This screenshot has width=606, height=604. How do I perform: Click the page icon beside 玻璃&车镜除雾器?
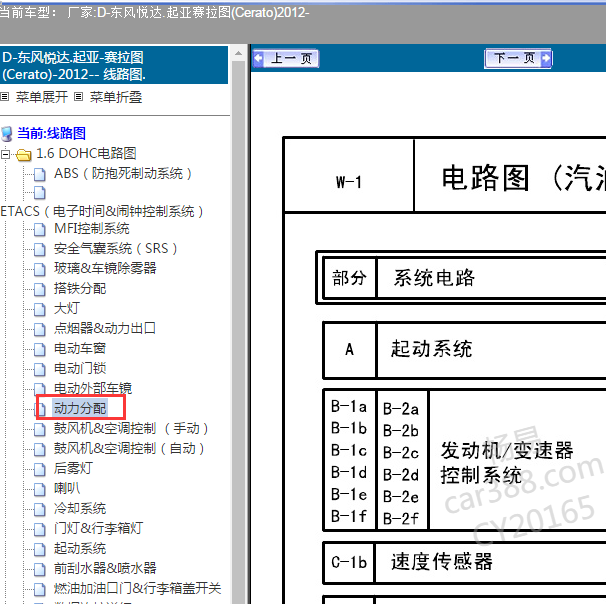(x=39, y=269)
